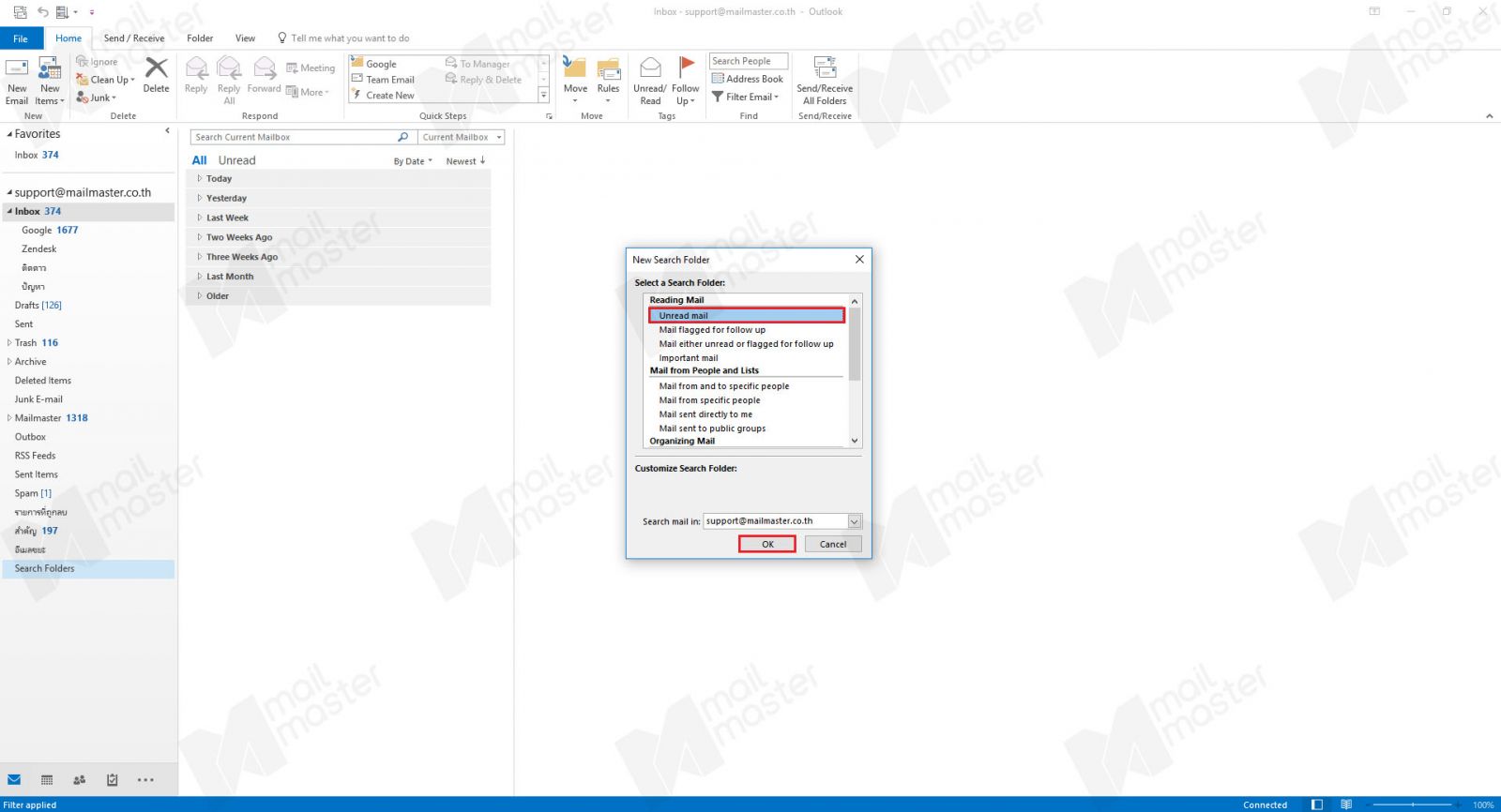Viewport: 1501px width, 812px height.
Task: Create a New Email
Action: (17, 82)
